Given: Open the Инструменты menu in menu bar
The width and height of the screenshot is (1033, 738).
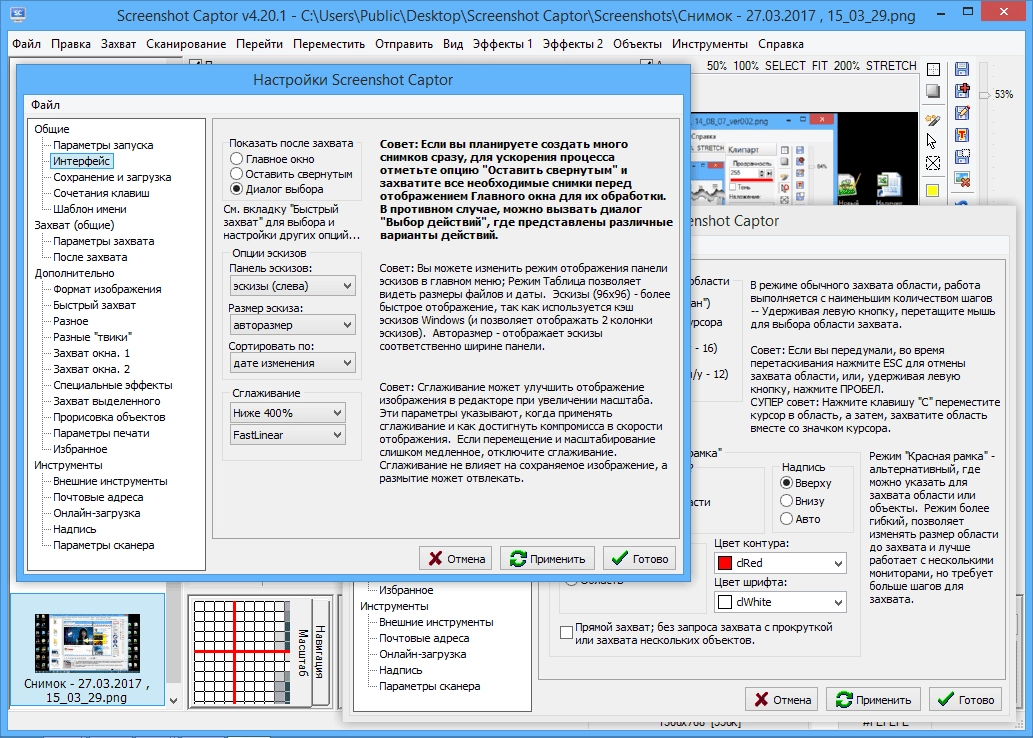Looking at the screenshot, I should [710, 44].
